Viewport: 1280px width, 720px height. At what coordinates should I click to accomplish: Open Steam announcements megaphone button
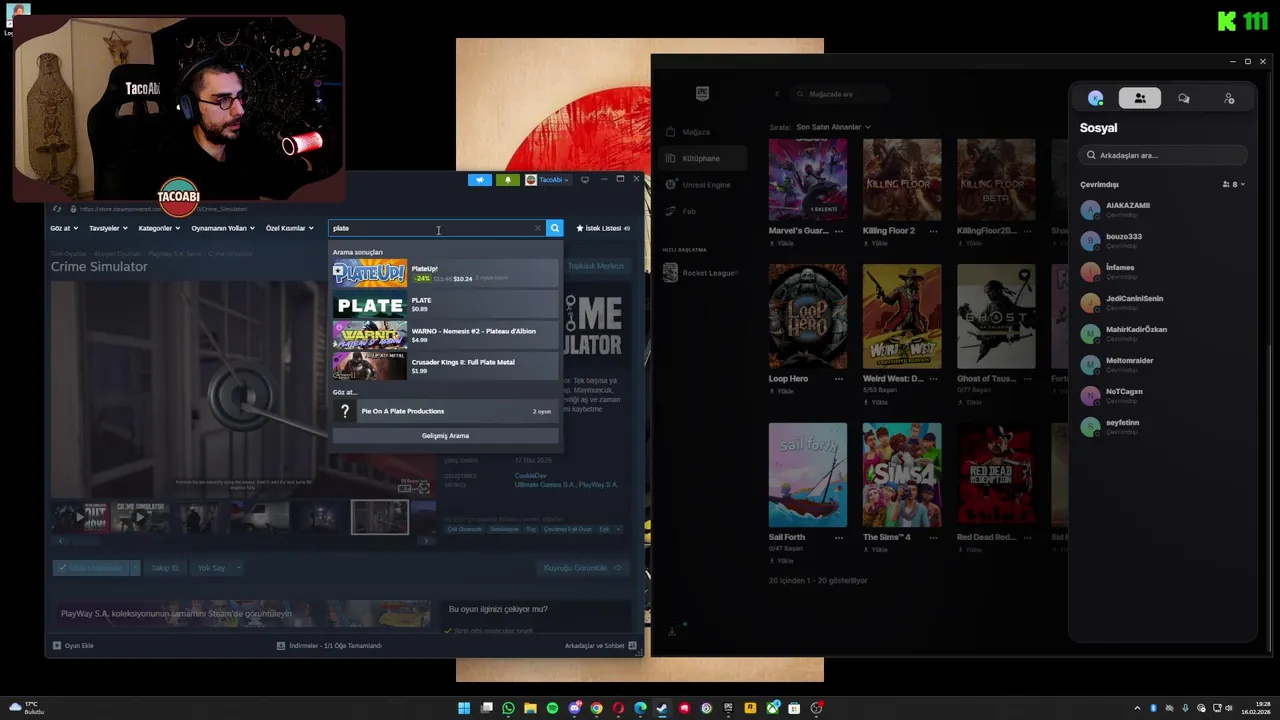pyautogui.click(x=479, y=180)
